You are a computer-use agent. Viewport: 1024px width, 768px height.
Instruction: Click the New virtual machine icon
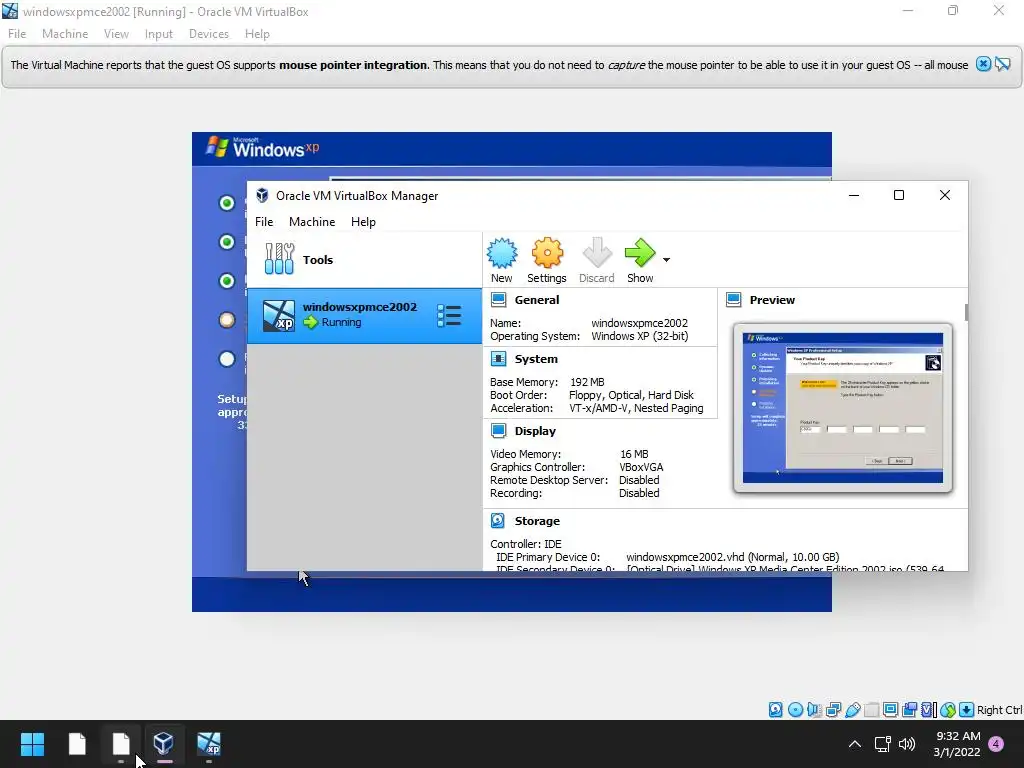pos(502,253)
